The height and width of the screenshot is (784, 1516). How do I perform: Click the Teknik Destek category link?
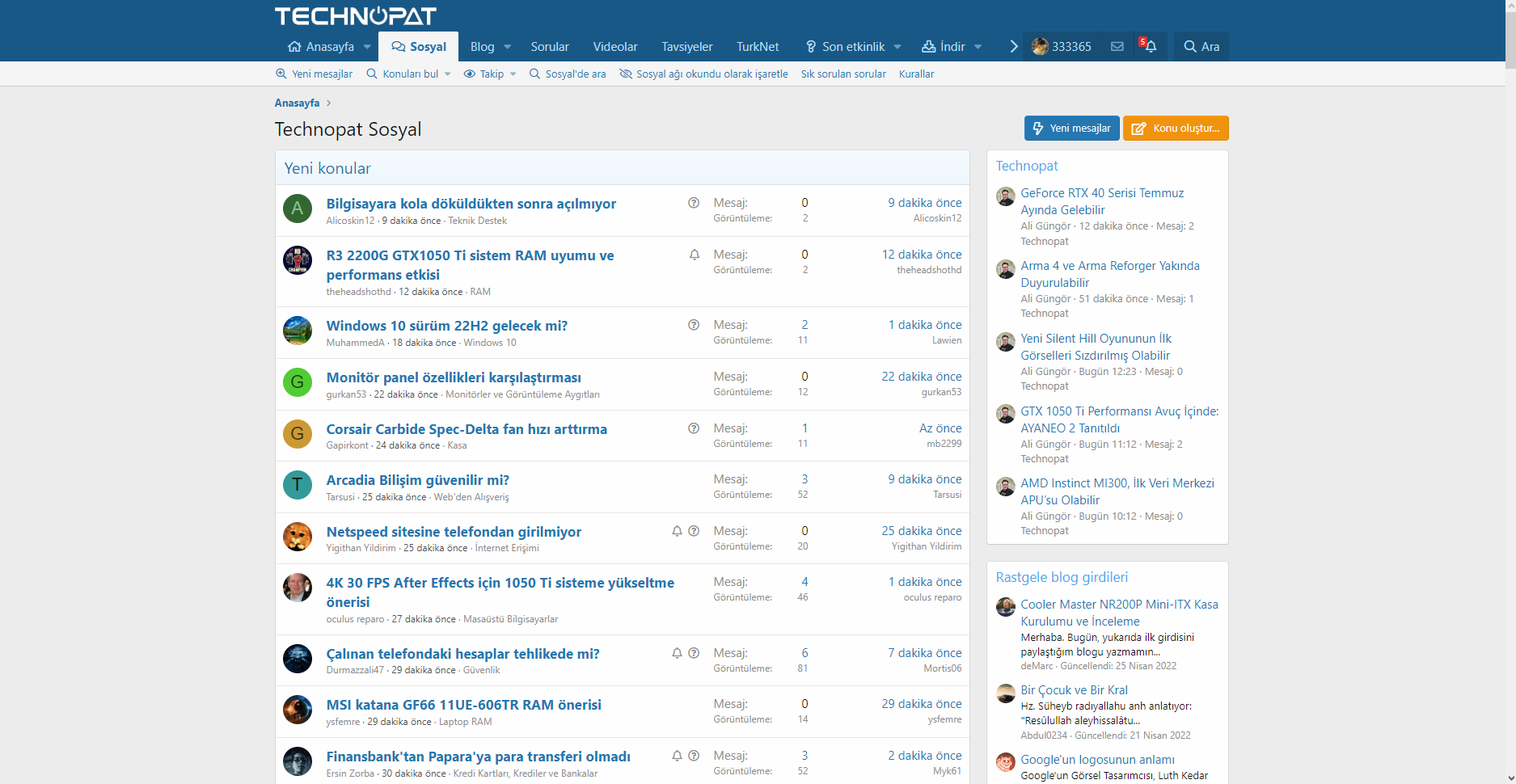click(x=478, y=221)
